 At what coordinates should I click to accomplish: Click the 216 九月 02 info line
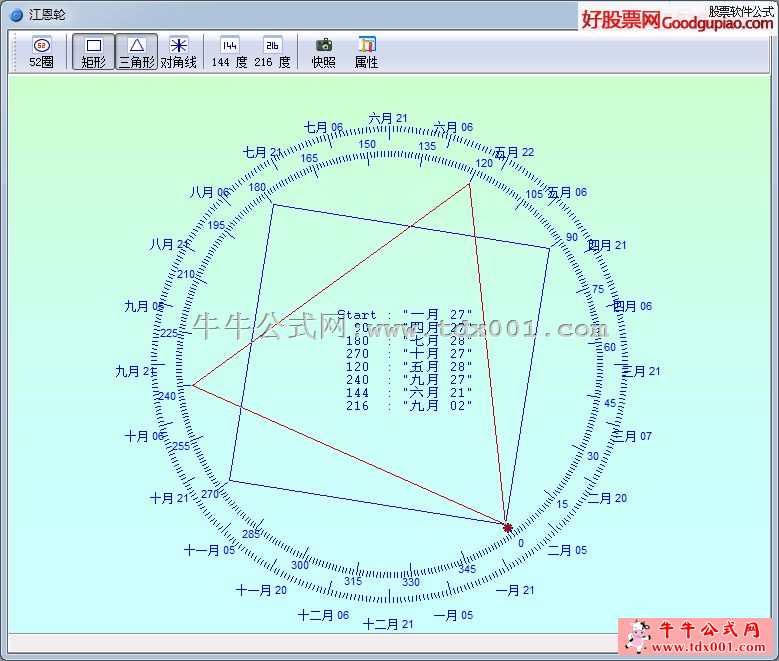[409, 406]
